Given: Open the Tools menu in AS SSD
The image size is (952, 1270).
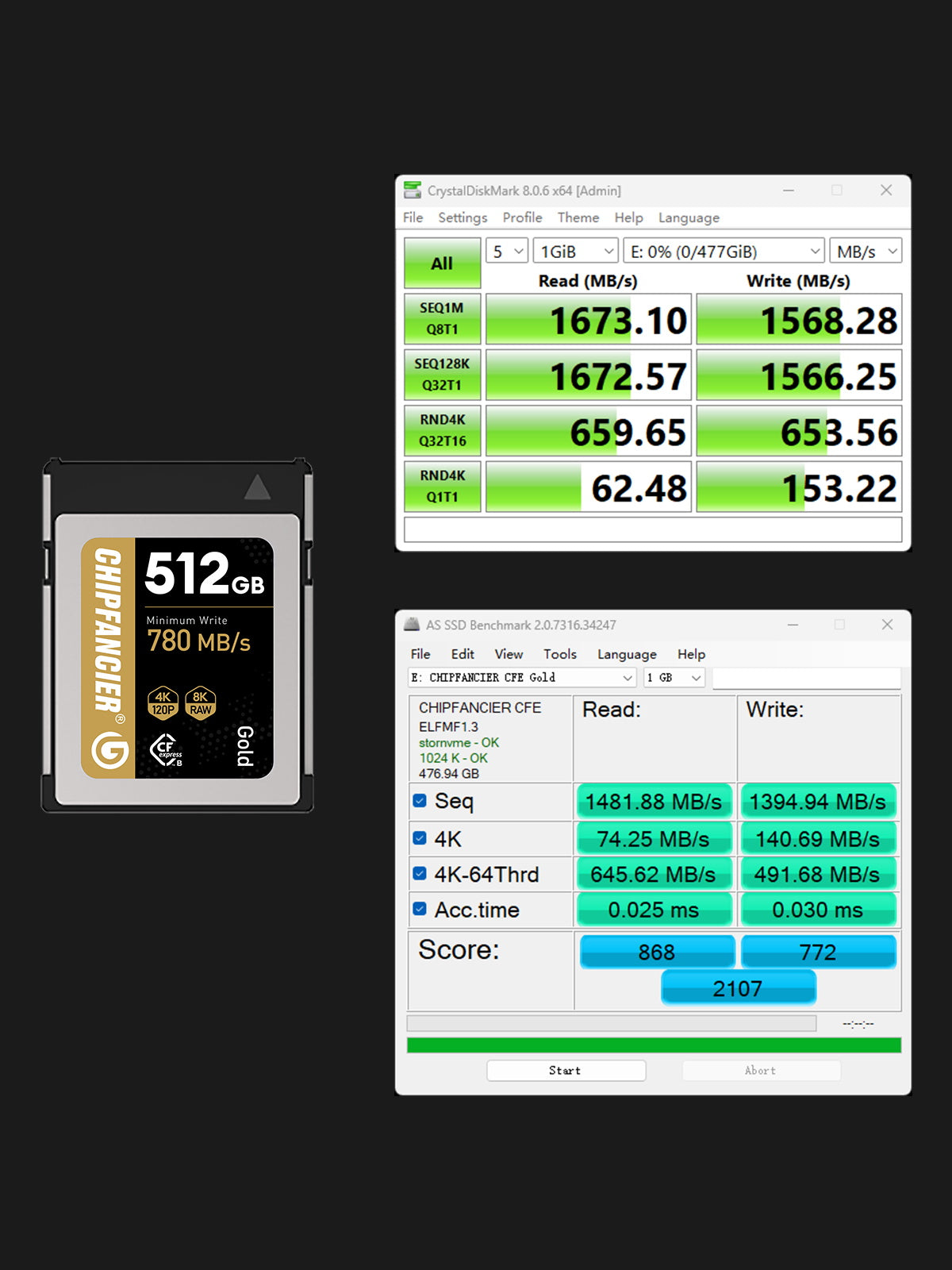Looking at the screenshot, I should (559, 654).
